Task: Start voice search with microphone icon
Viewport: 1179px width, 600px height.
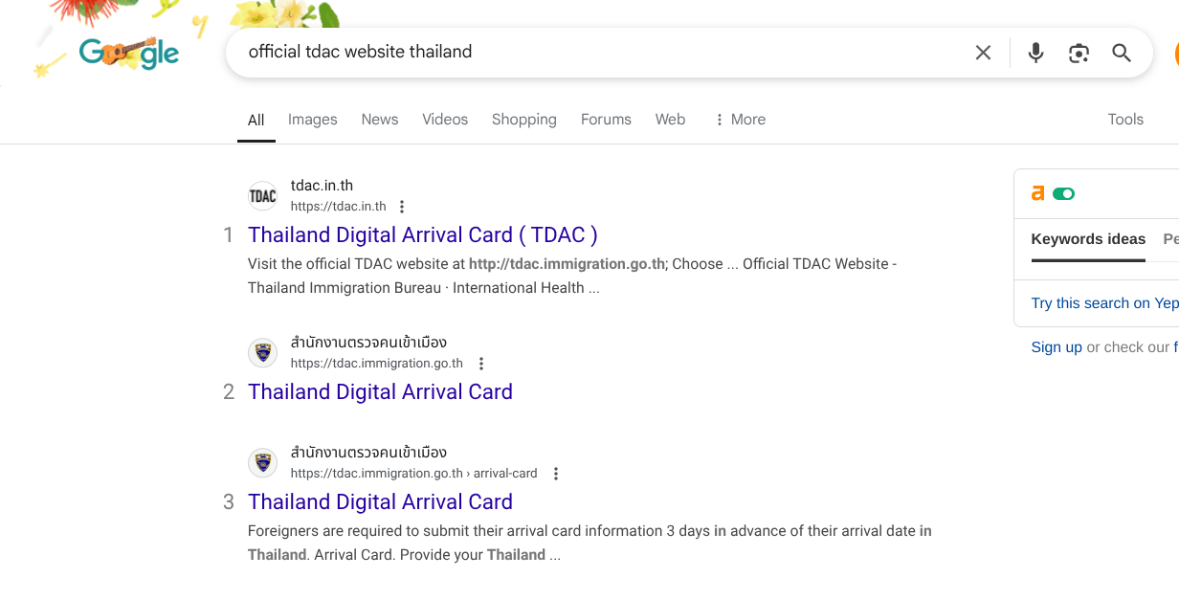Action: [1035, 53]
